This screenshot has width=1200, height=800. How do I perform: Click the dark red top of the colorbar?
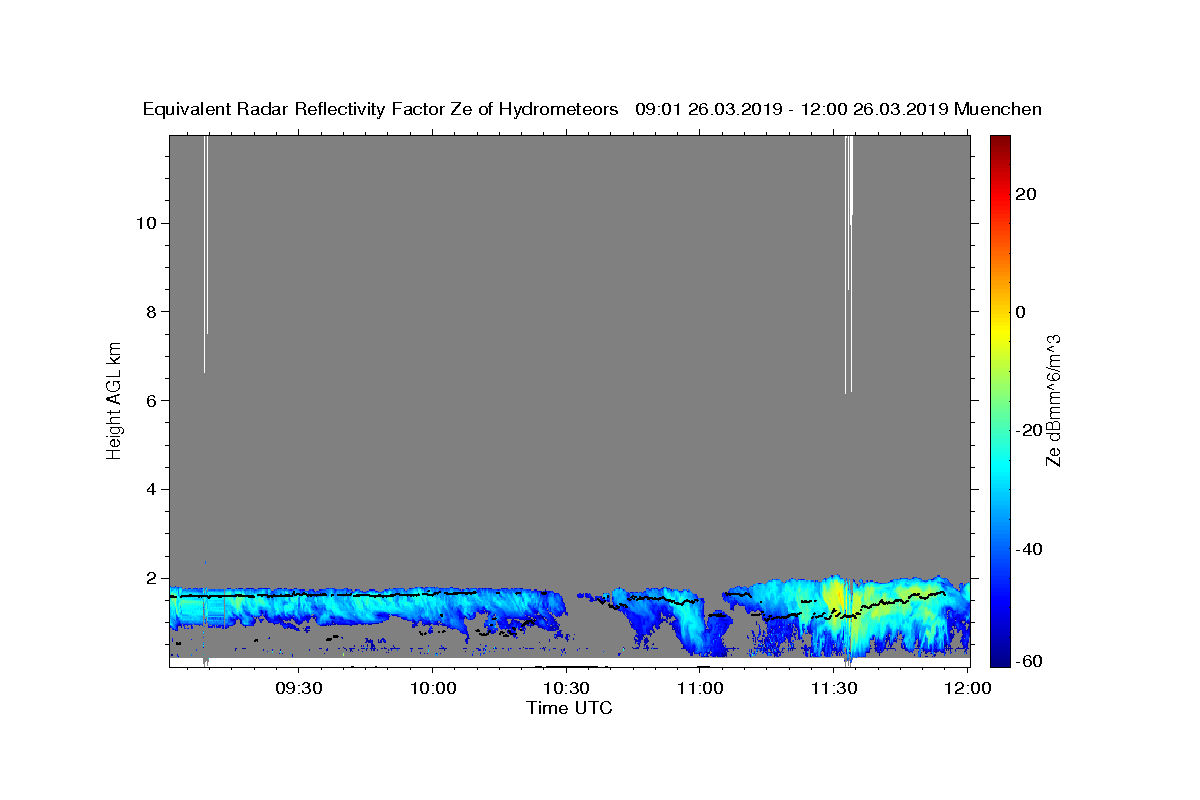[x=1000, y=141]
